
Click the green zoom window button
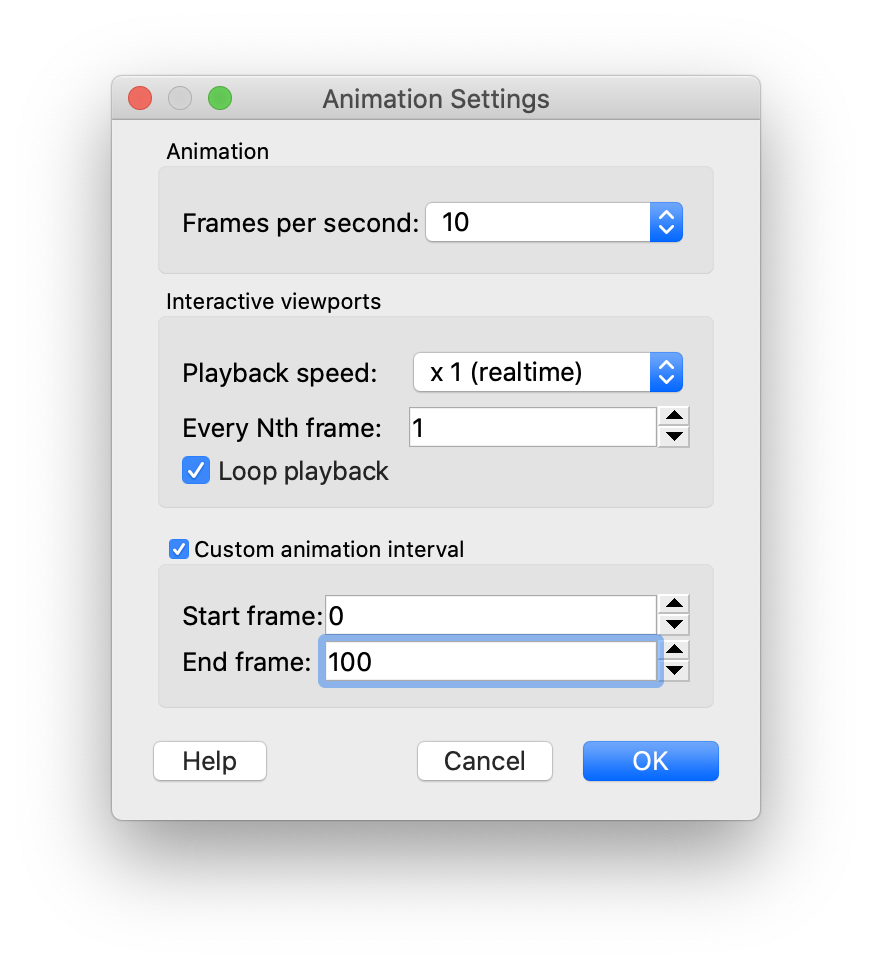[x=220, y=98]
